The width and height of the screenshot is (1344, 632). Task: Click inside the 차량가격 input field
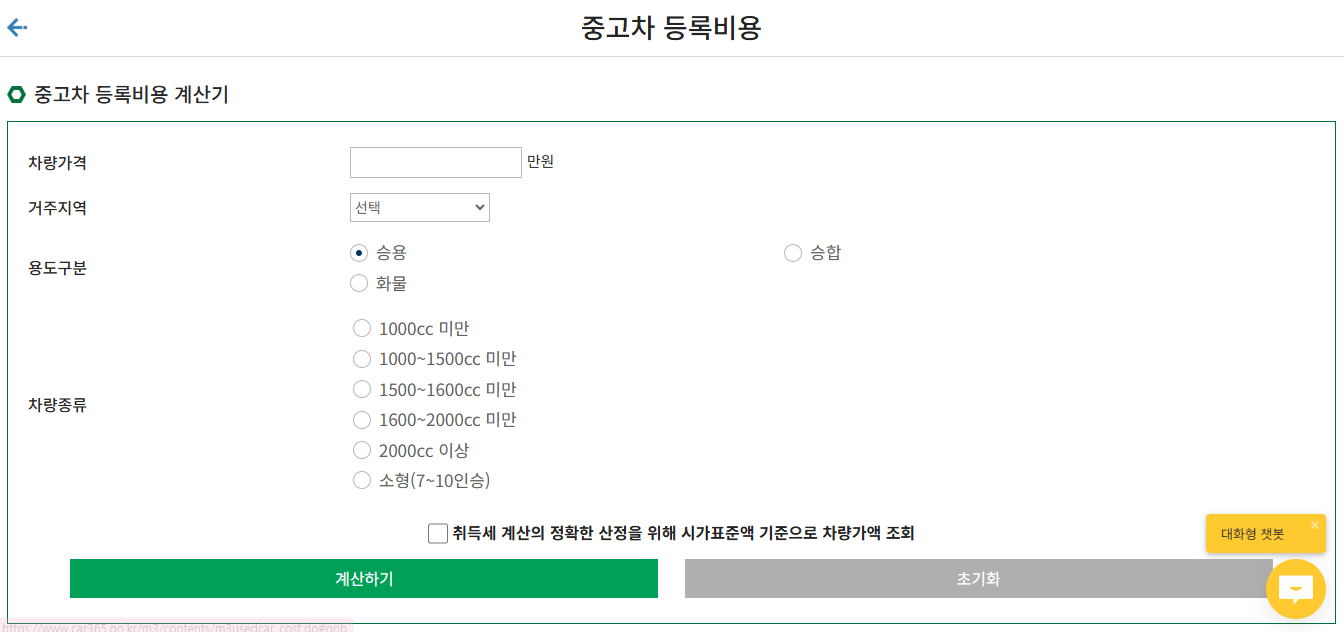click(x=435, y=162)
